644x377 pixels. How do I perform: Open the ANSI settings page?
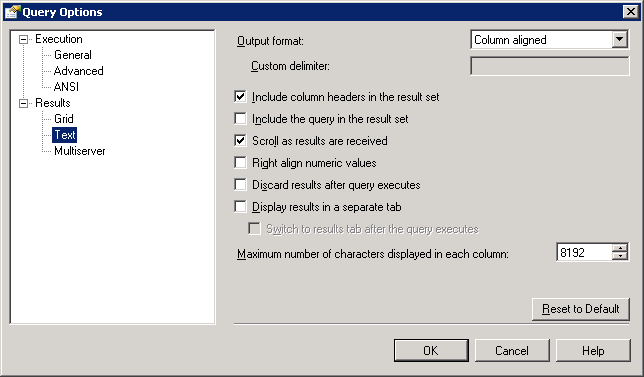click(x=66, y=87)
